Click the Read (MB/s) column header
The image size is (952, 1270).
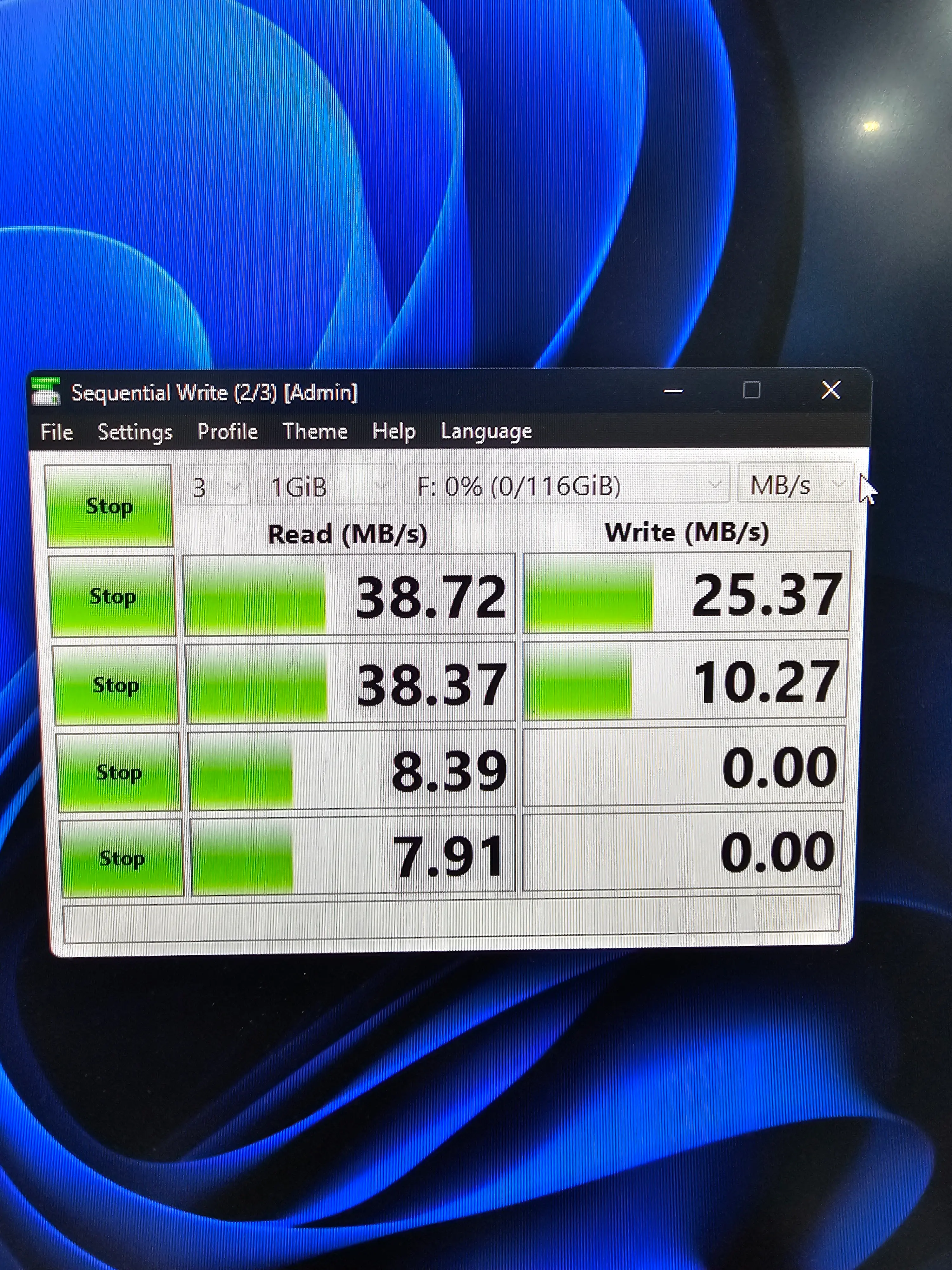348,534
